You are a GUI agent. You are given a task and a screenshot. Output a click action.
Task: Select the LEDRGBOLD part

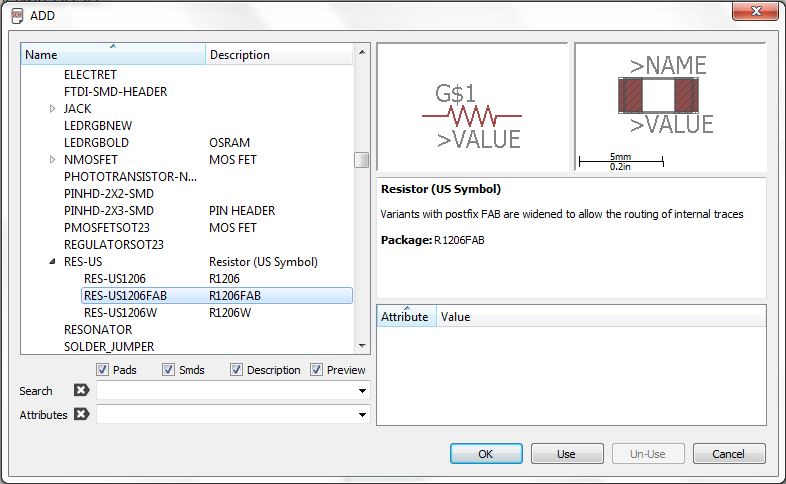pyautogui.click(x=96, y=143)
